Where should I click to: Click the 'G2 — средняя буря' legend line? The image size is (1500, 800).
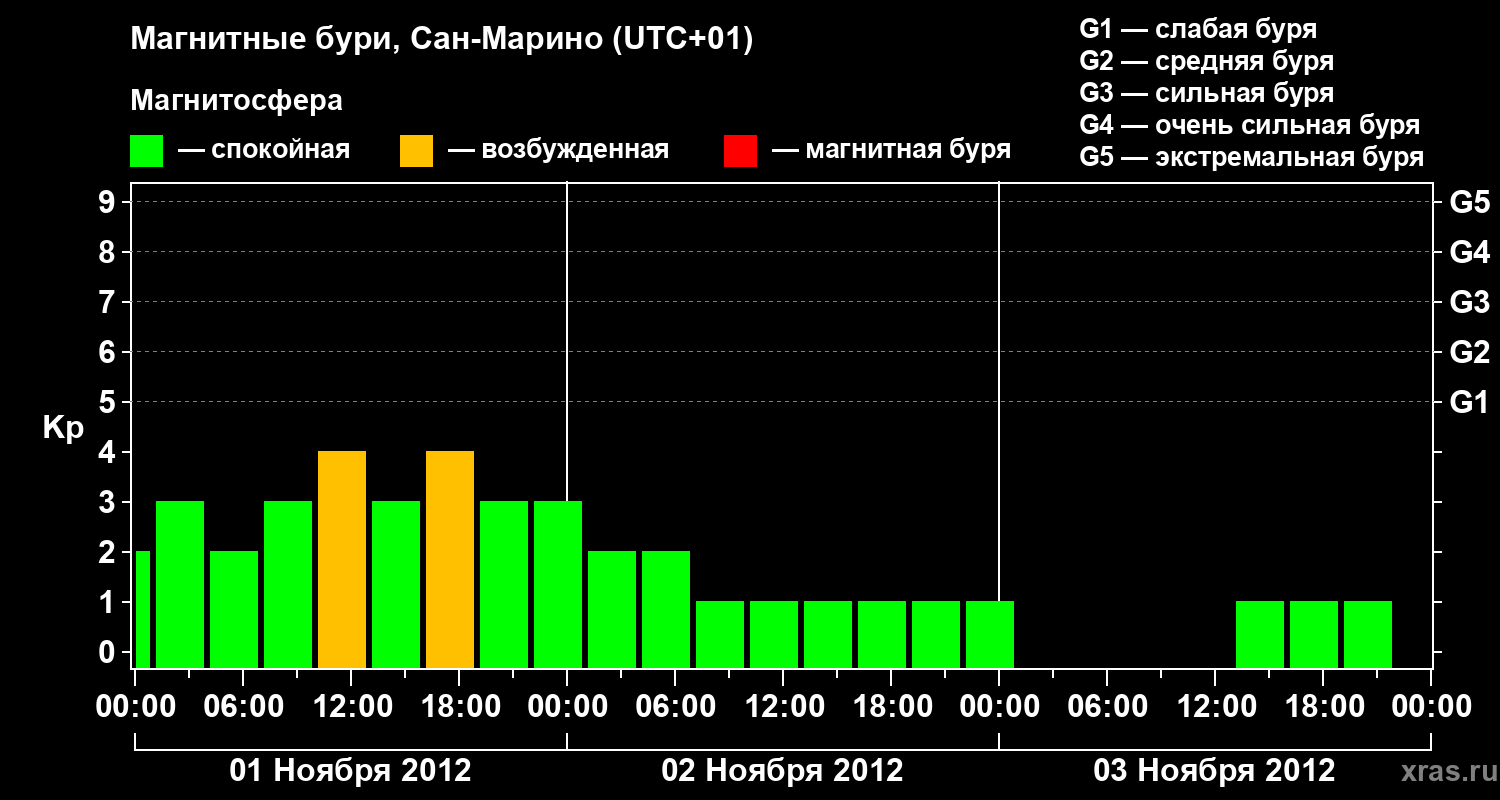coord(1207,61)
